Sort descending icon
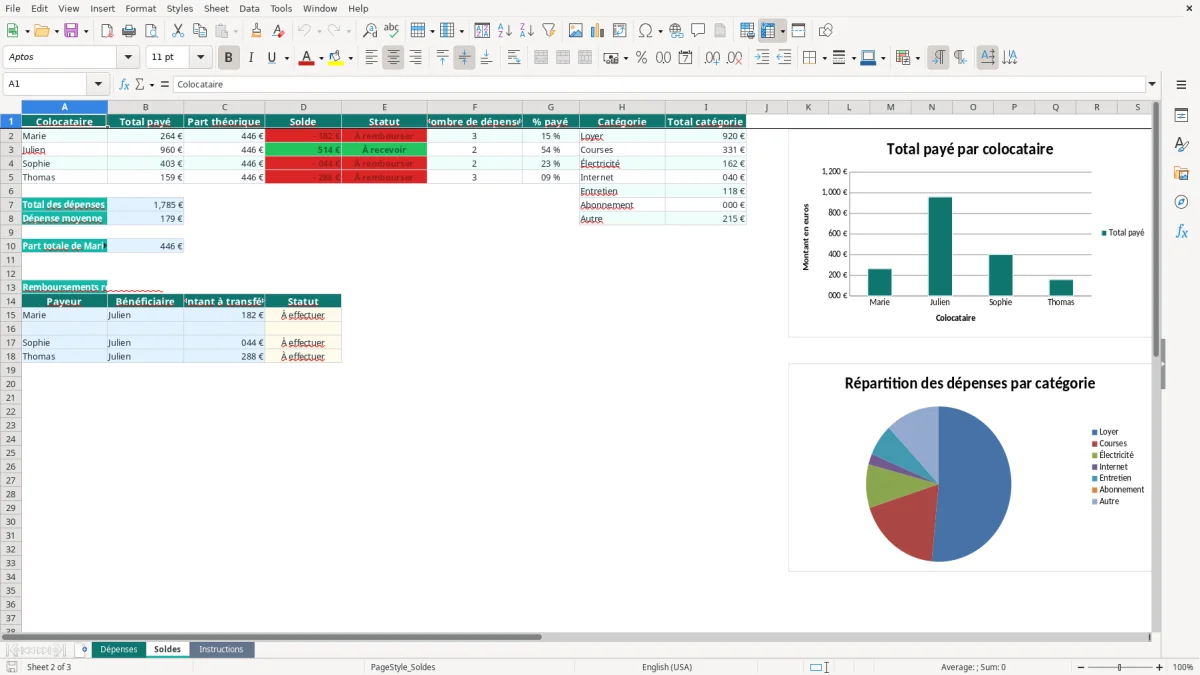This screenshot has height=675, width=1200. [x=527, y=31]
